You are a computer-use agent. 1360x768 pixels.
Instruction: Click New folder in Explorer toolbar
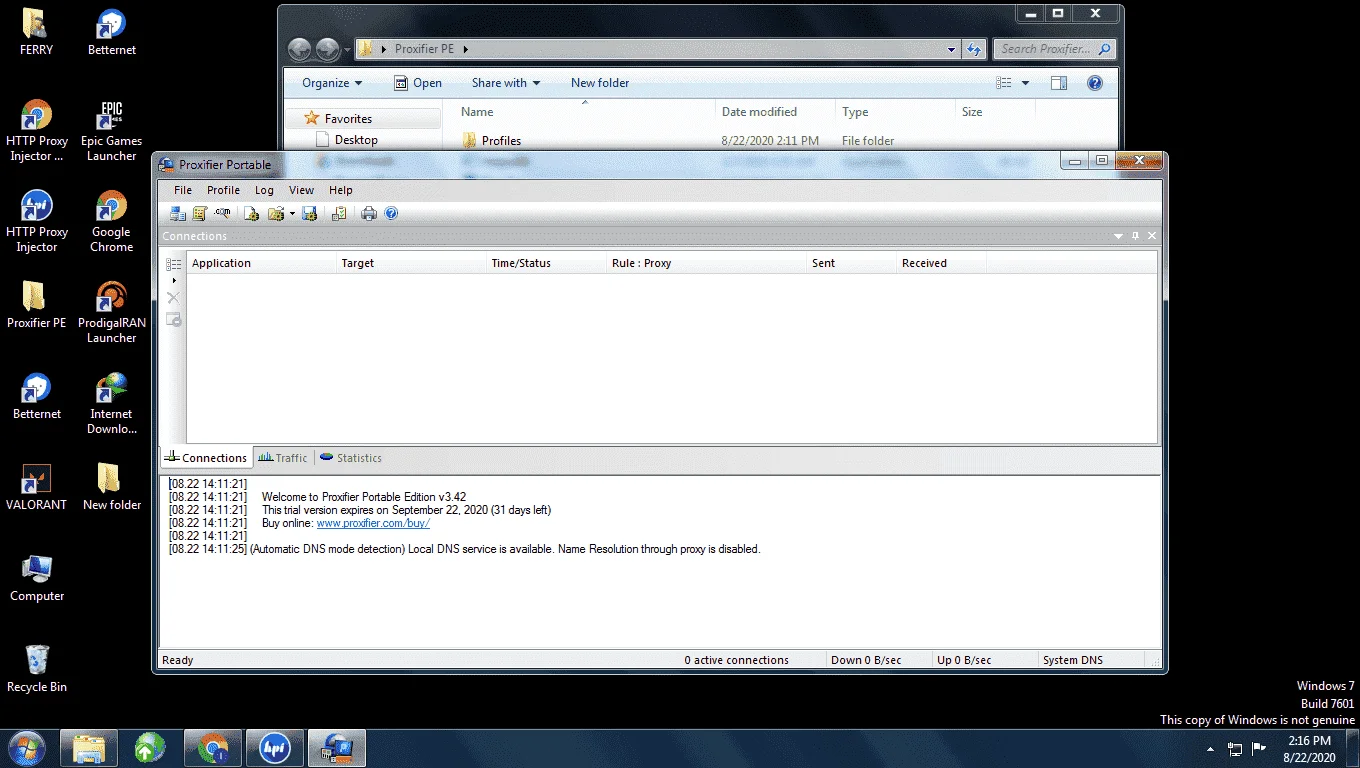tap(600, 83)
